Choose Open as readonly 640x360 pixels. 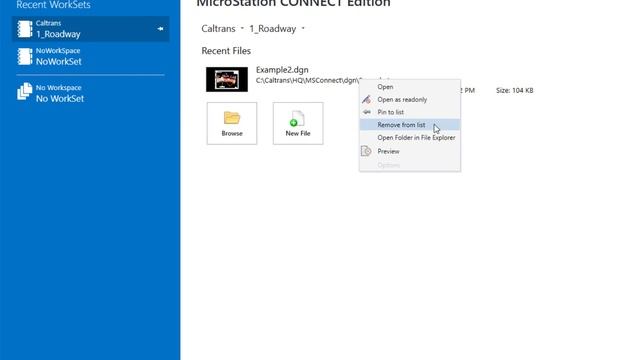pyautogui.click(x=410, y=99)
